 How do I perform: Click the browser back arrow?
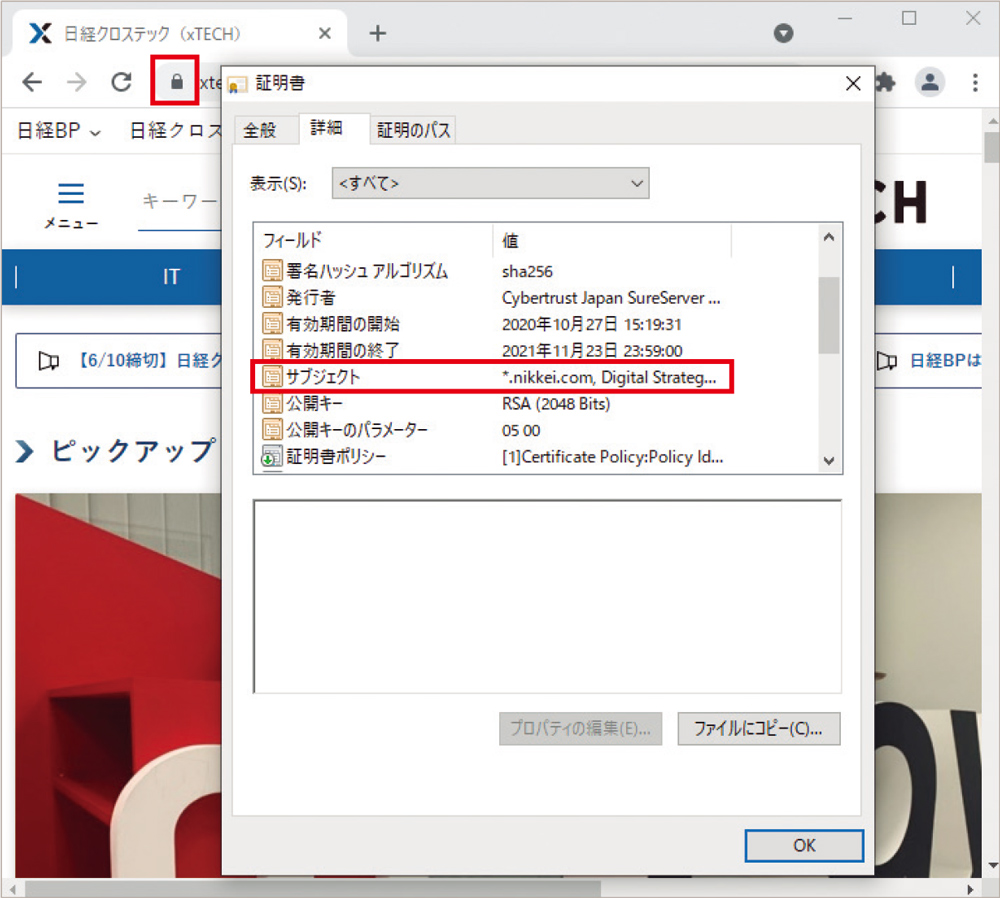tap(32, 82)
